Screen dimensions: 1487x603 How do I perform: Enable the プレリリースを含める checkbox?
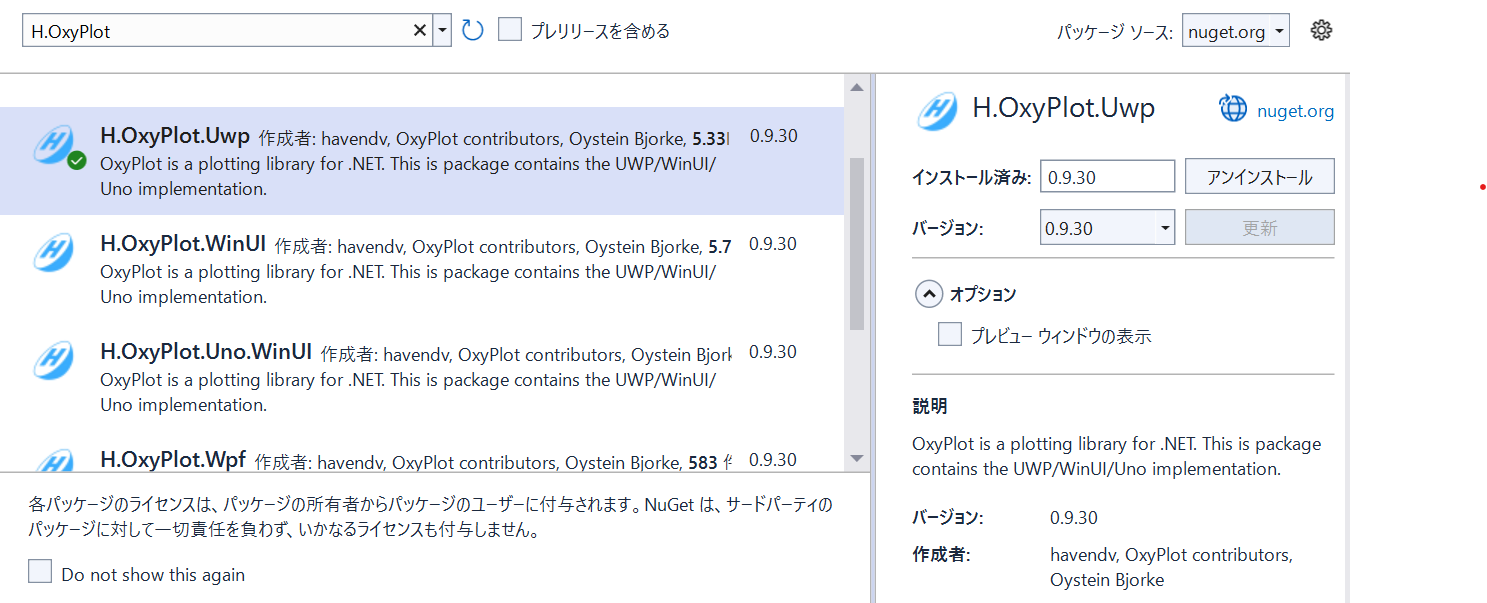(510, 29)
